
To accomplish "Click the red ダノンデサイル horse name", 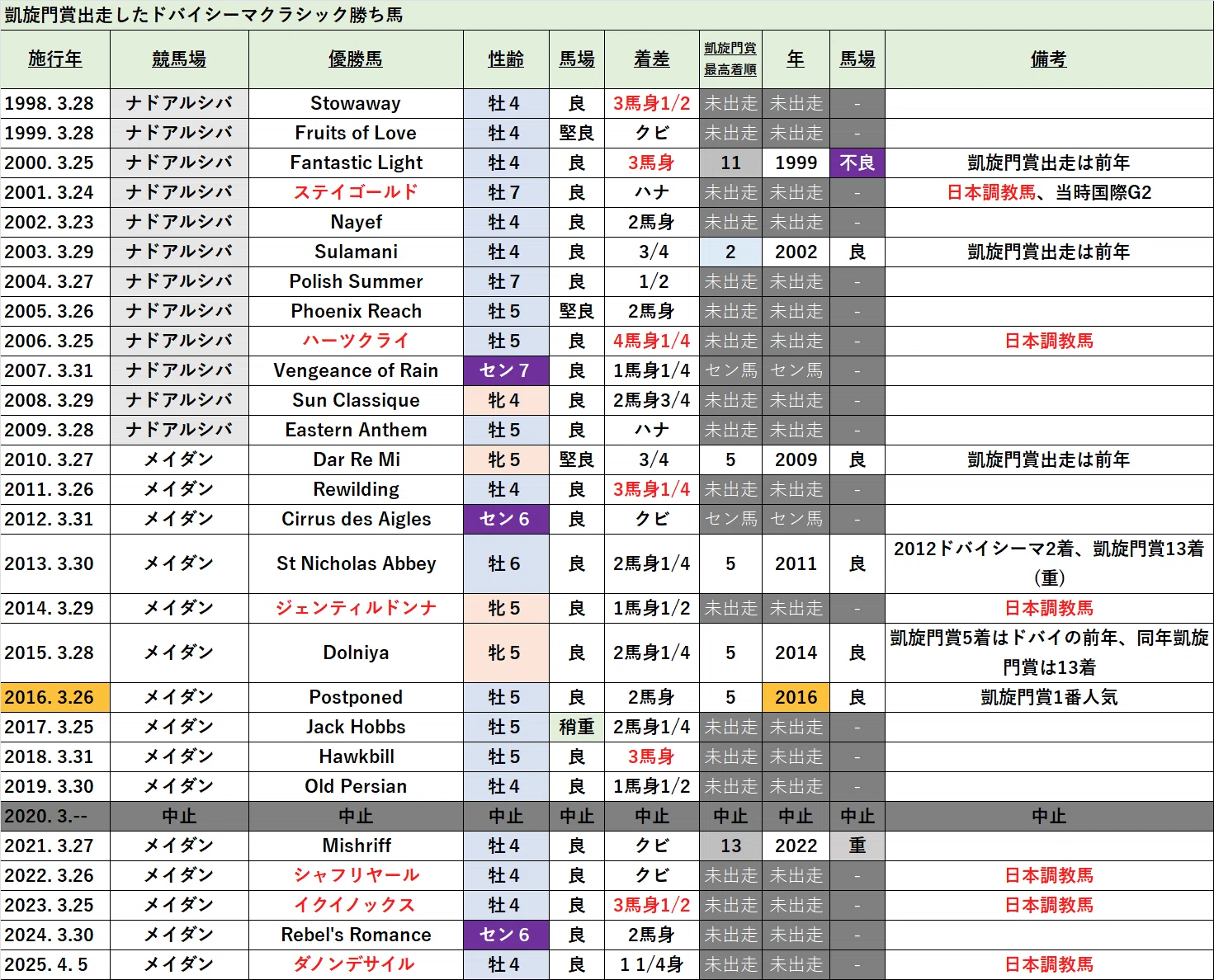I will [356, 964].
